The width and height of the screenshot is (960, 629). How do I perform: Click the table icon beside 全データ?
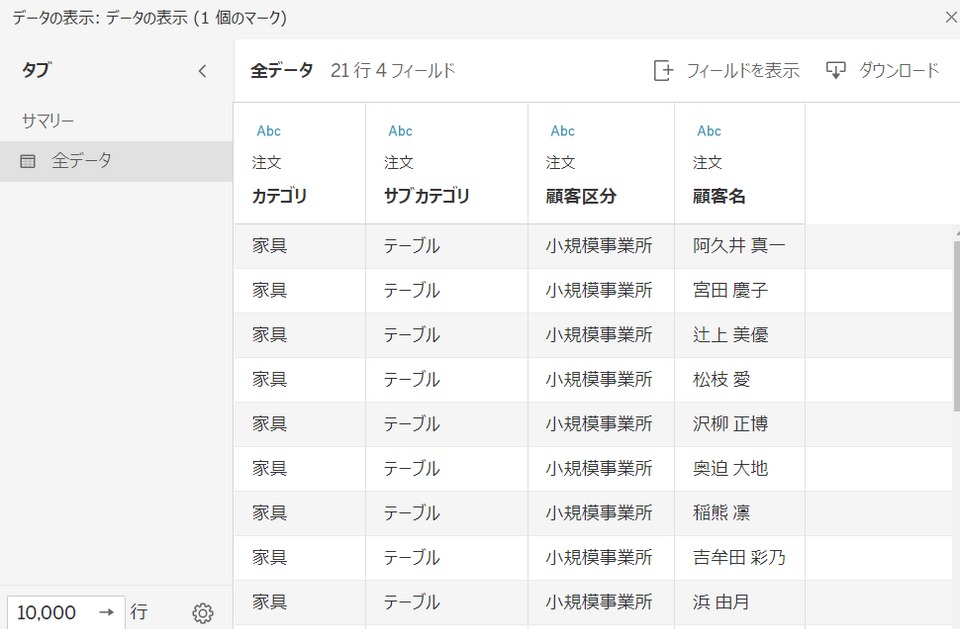point(28,162)
